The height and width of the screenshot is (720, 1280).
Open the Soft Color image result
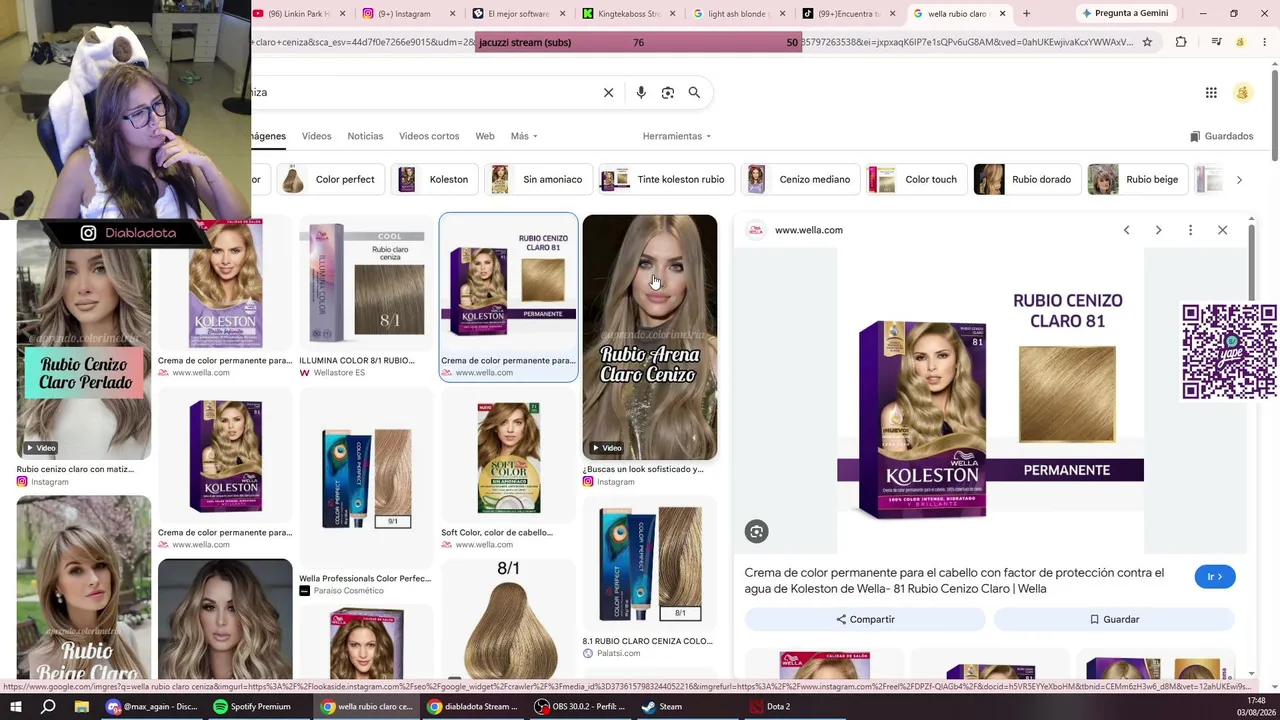click(508, 457)
